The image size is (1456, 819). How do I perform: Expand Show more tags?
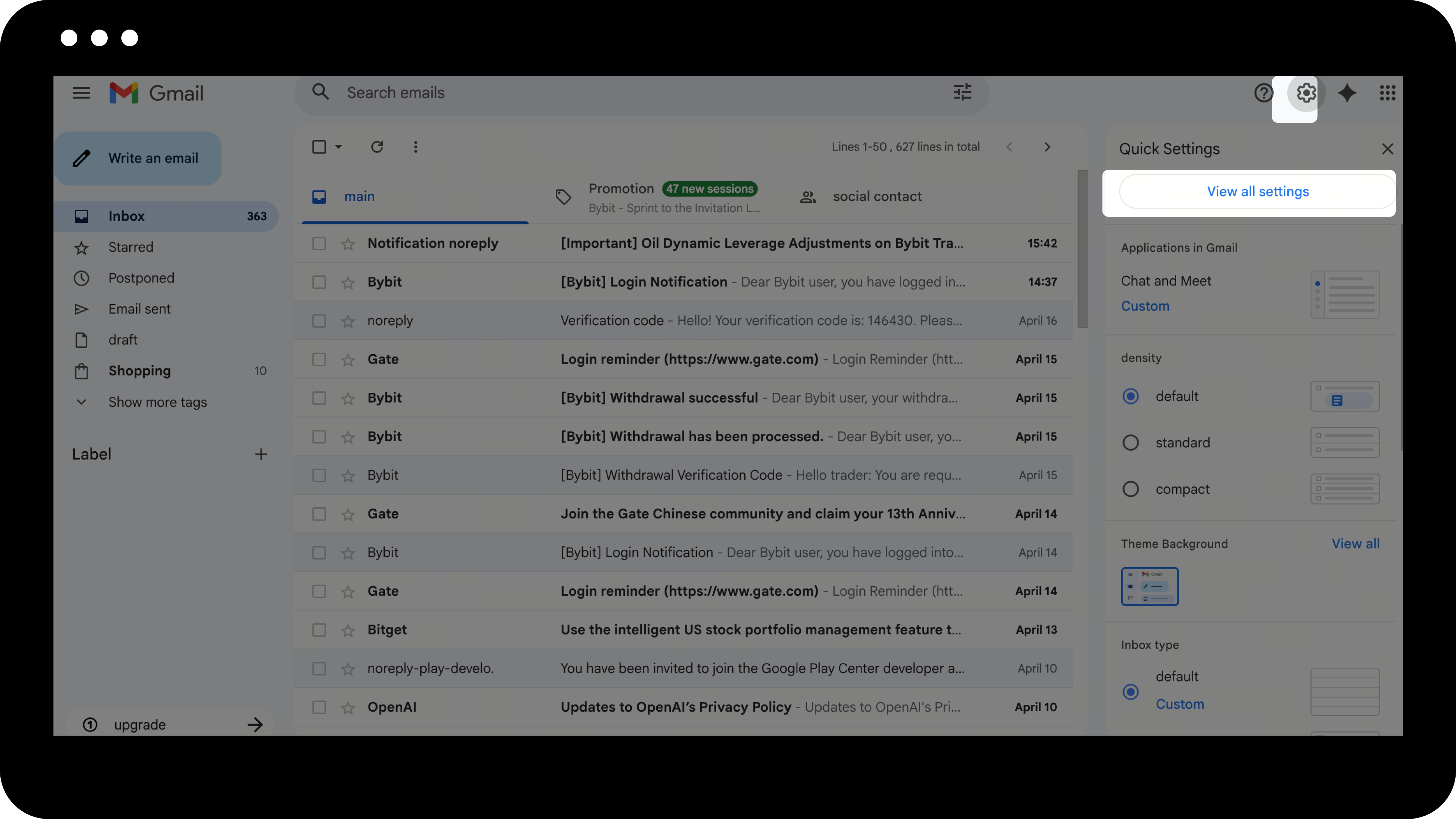click(x=157, y=402)
